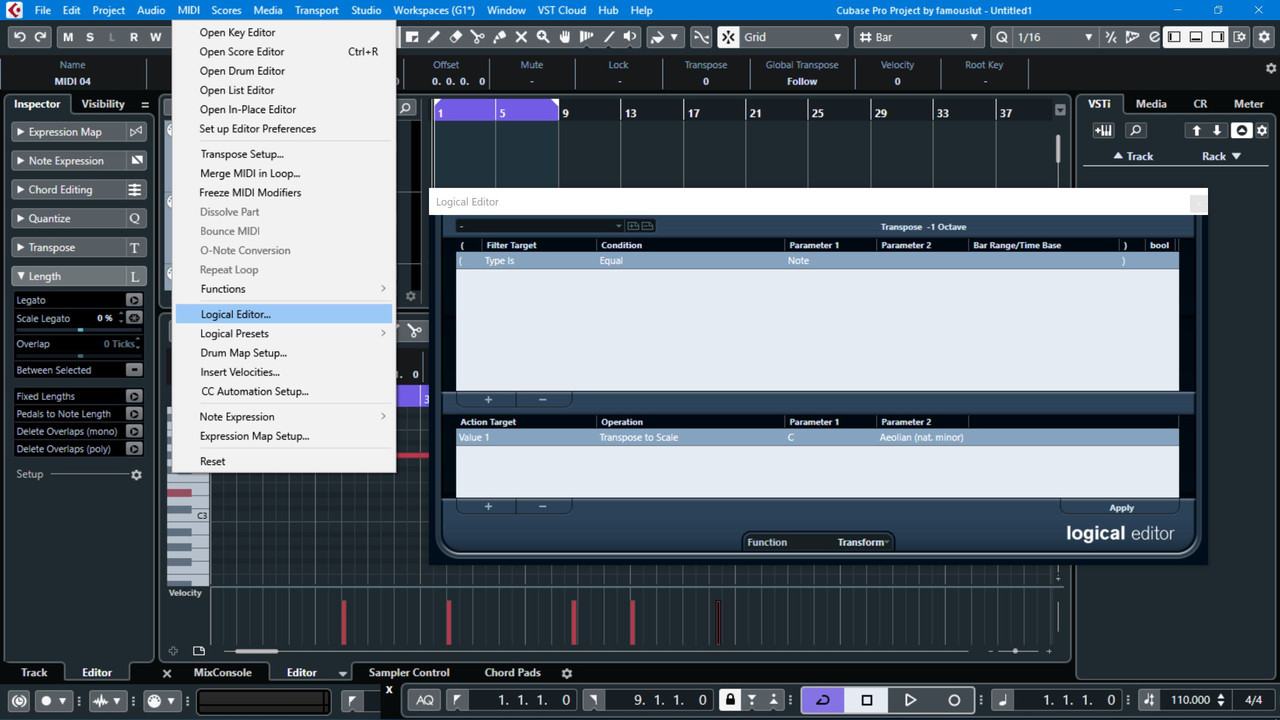This screenshot has height=720, width=1280.
Task: Select the Play speaker tool
Action: (631, 37)
